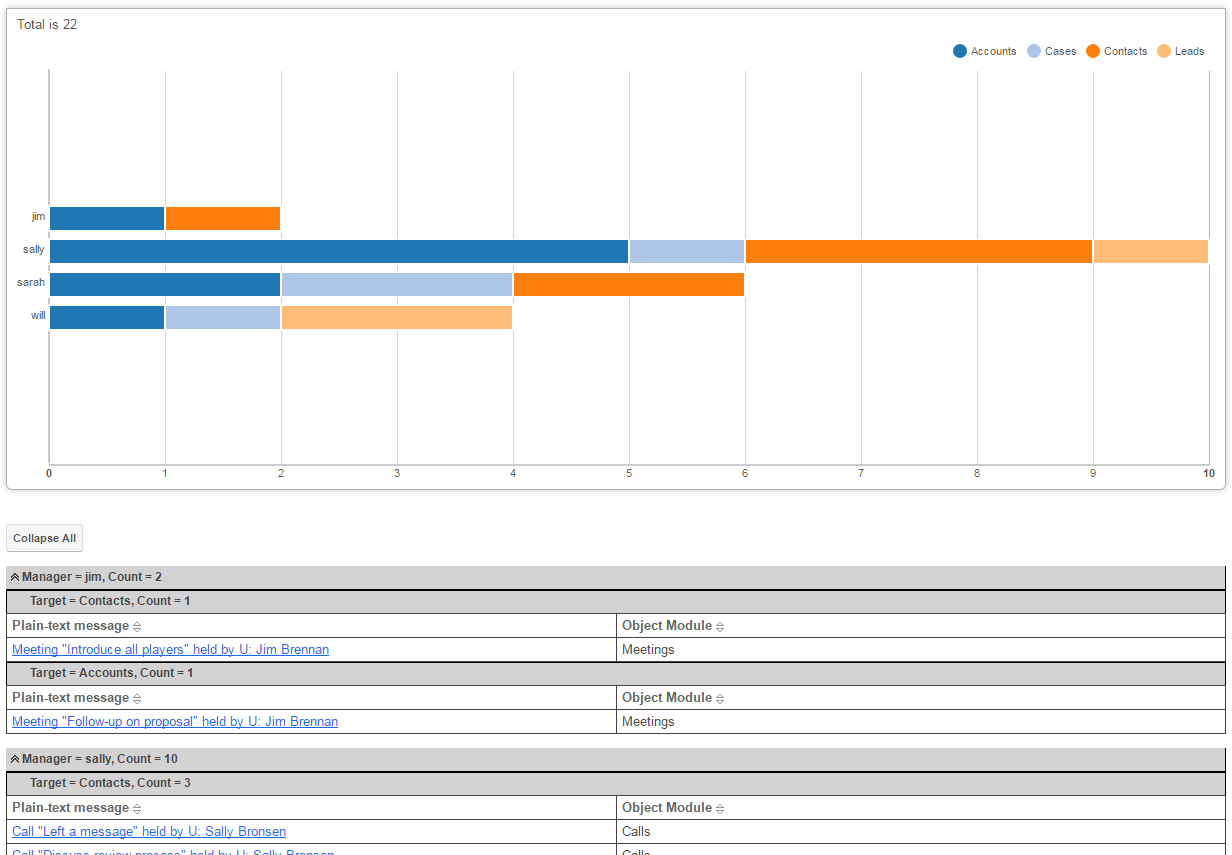Click jim's Contacts bar segment

(223, 218)
